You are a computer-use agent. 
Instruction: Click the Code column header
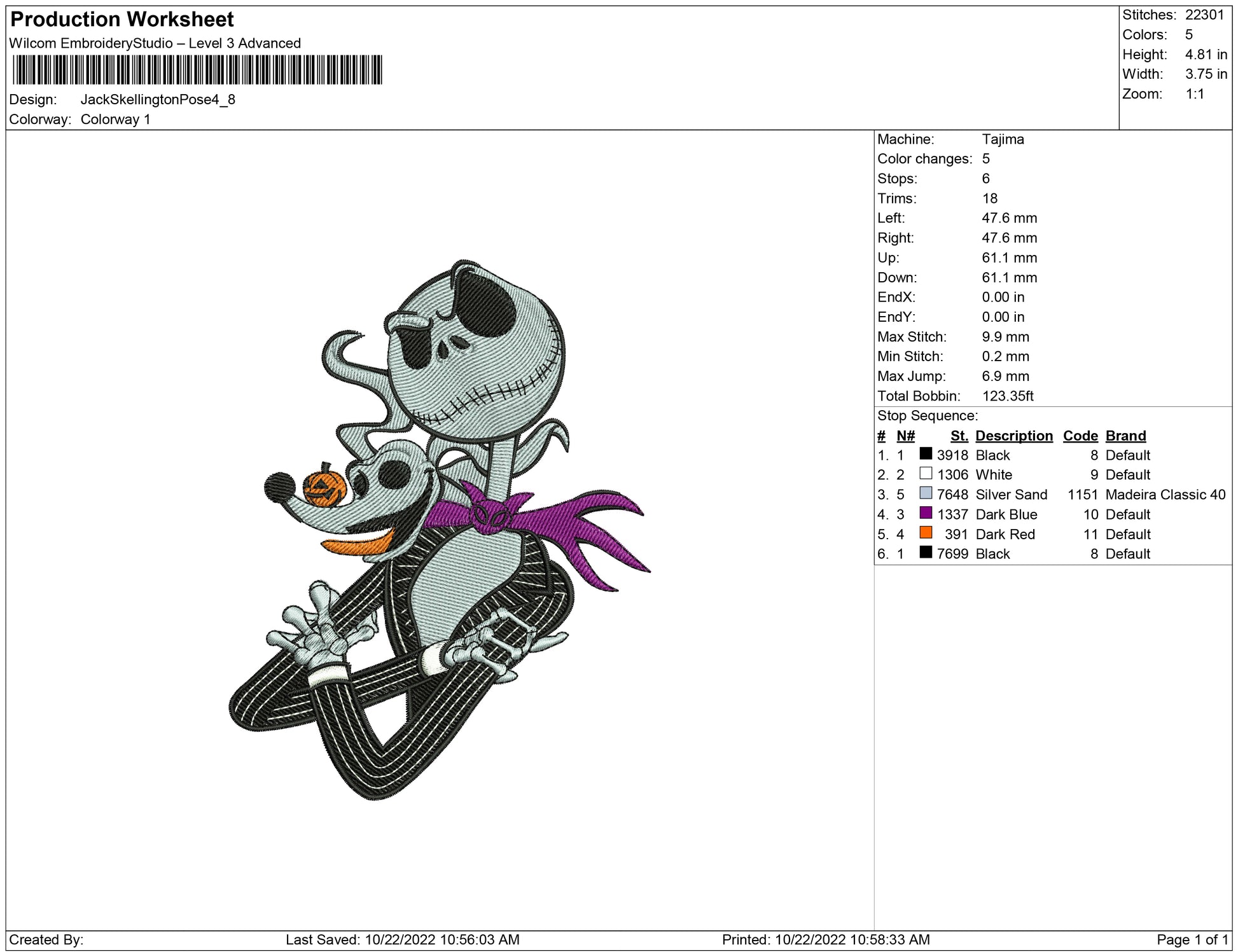[1080, 436]
